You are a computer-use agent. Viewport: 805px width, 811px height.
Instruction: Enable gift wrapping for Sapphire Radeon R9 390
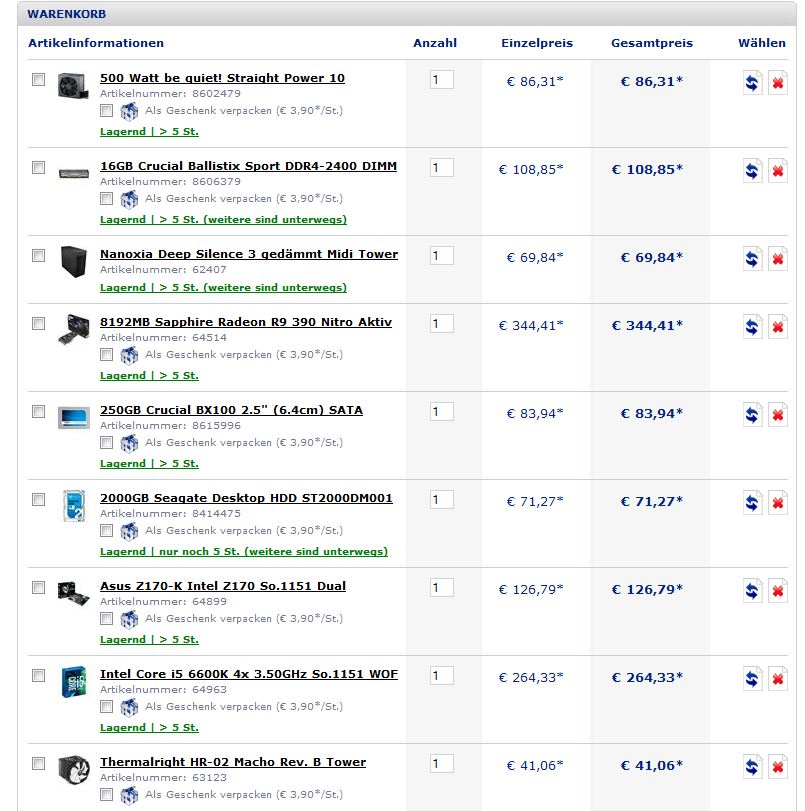107,354
